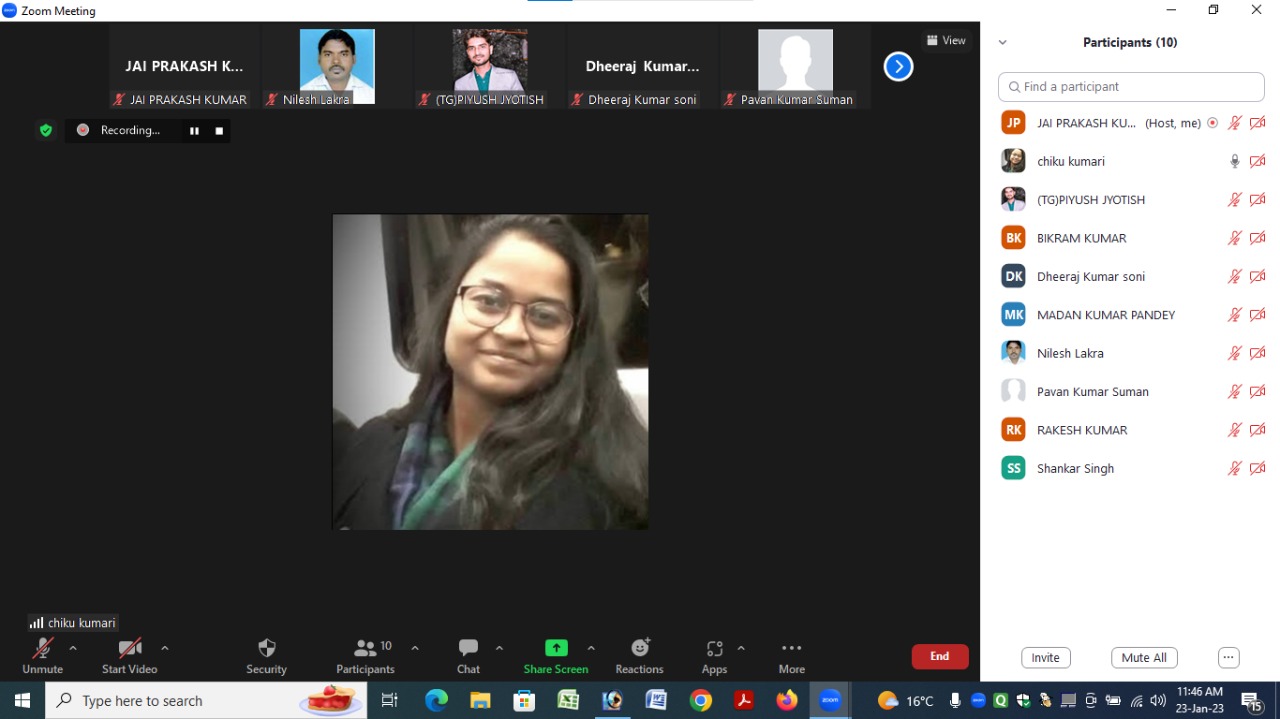Screen dimensions: 1280x719
Task: Click chiku kumari's avatar in the participants list
Action: point(1013,161)
